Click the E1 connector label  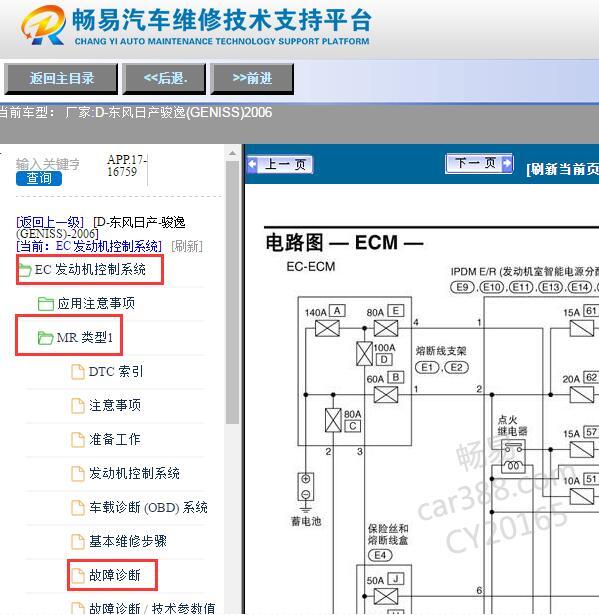click(427, 368)
